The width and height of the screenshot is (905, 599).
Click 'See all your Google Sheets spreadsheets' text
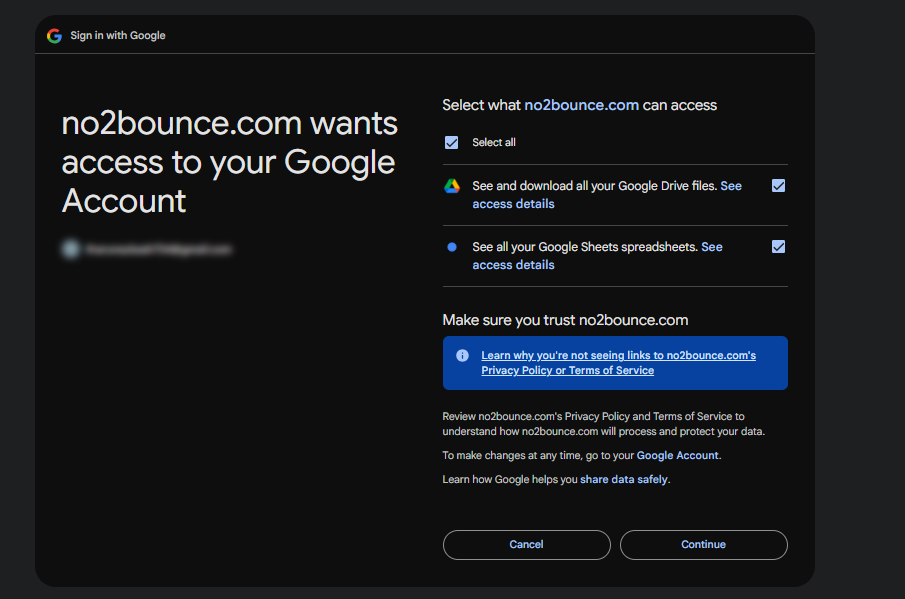point(585,247)
